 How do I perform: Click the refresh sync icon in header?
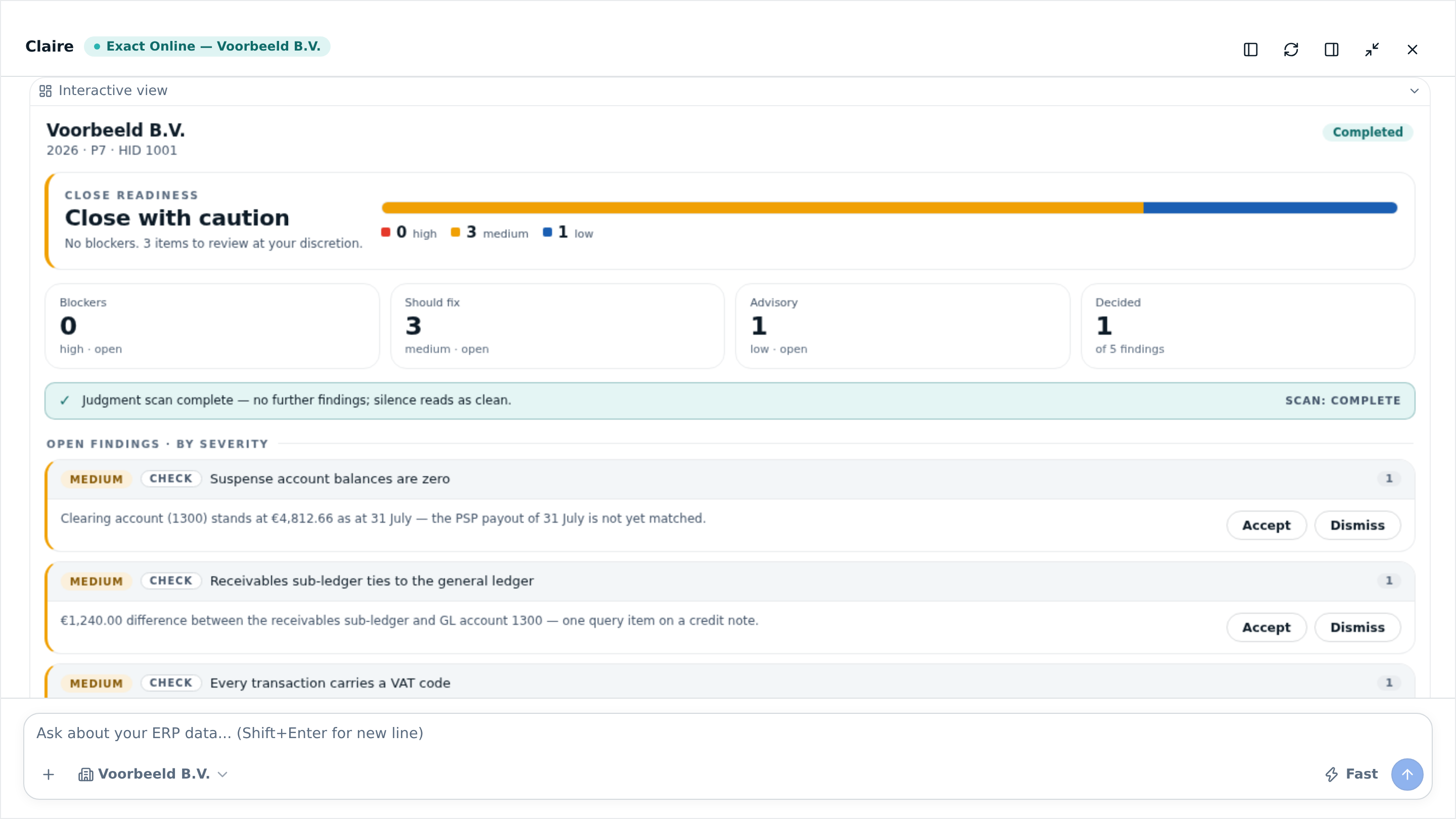[x=1291, y=50]
